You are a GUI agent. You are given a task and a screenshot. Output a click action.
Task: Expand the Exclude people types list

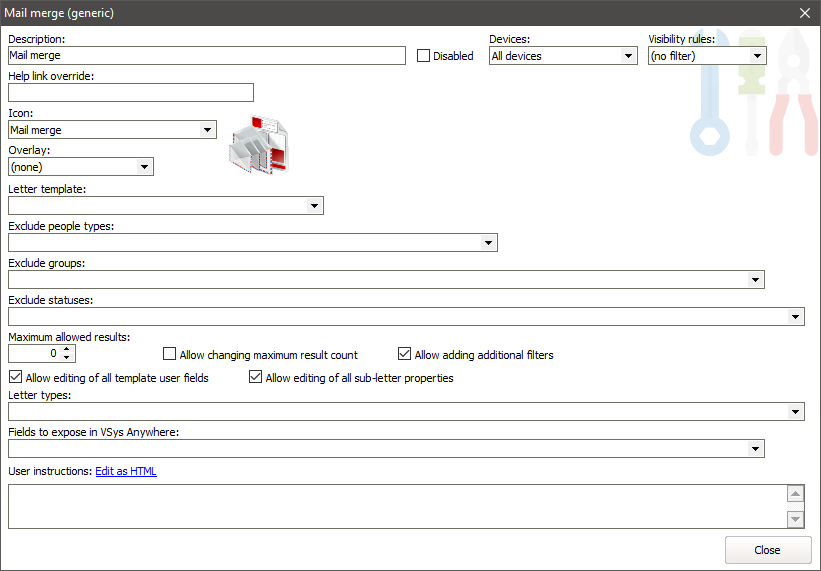pos(488,243)
